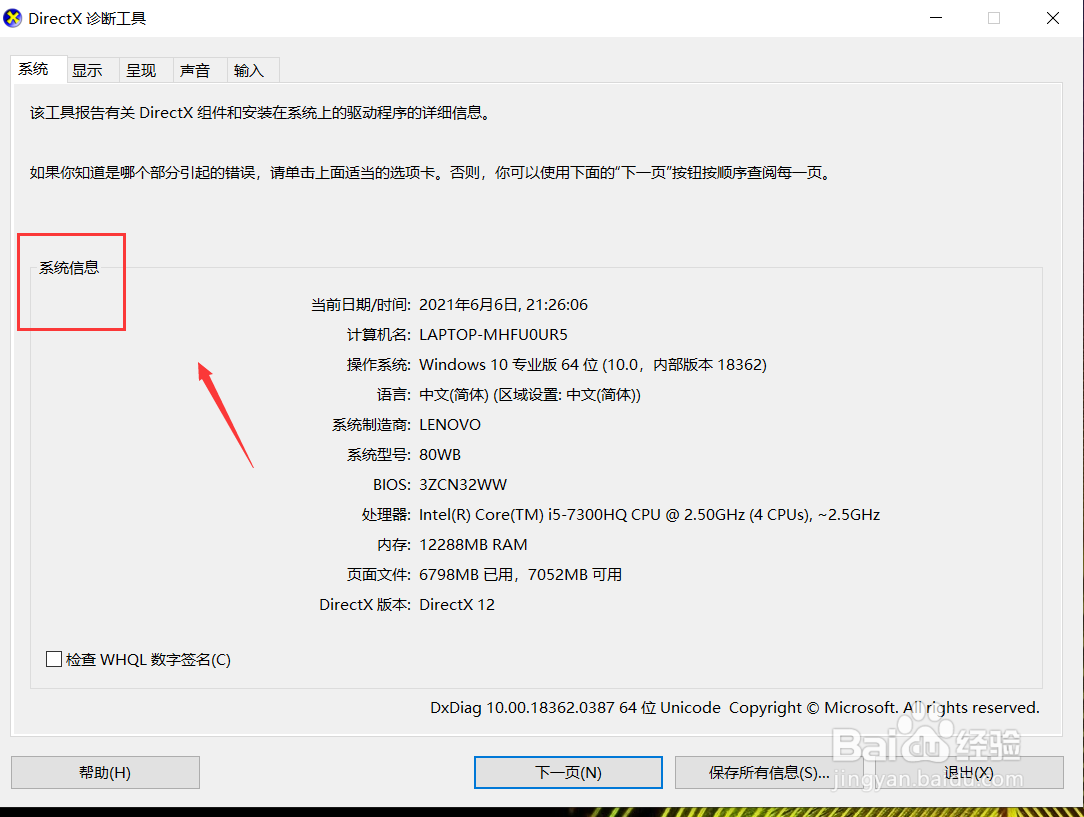1084x817 pixels.
Task: Click the manufacturer value LENOVO
Action: tap(450, 424)
